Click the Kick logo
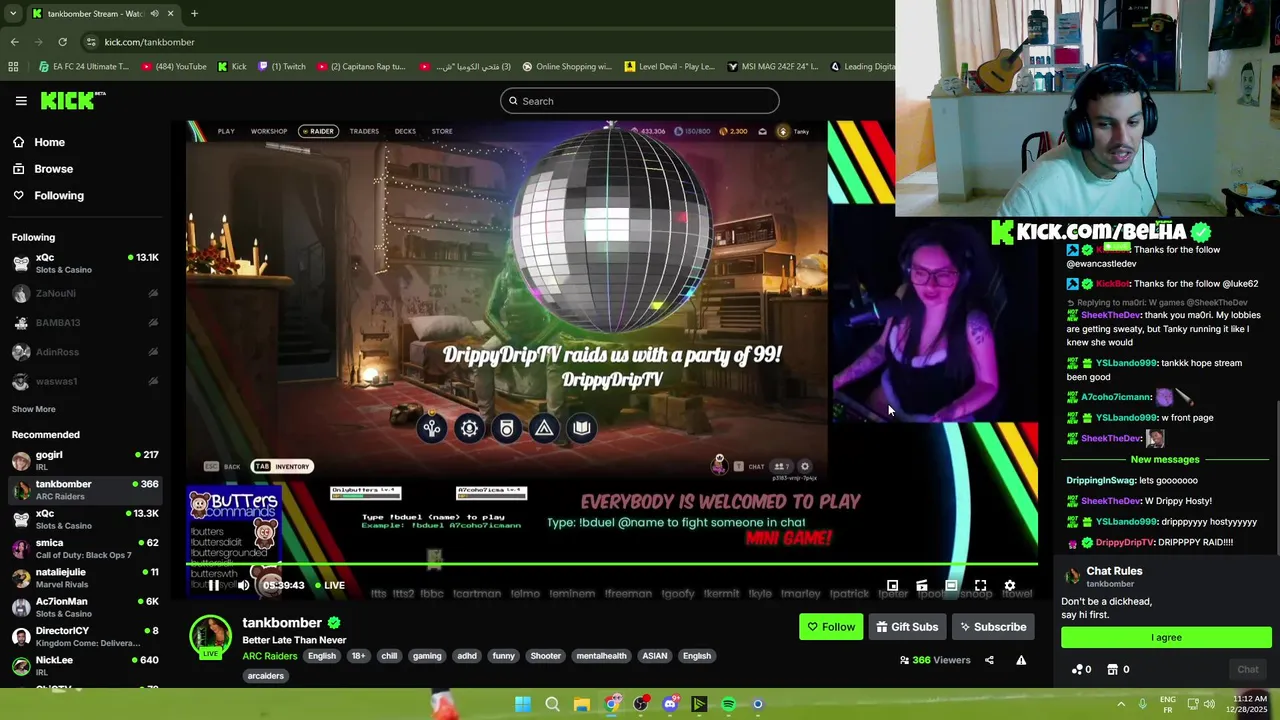This screenshot has width=1280, height=720. pyautogui.click(x=72, y=100)
